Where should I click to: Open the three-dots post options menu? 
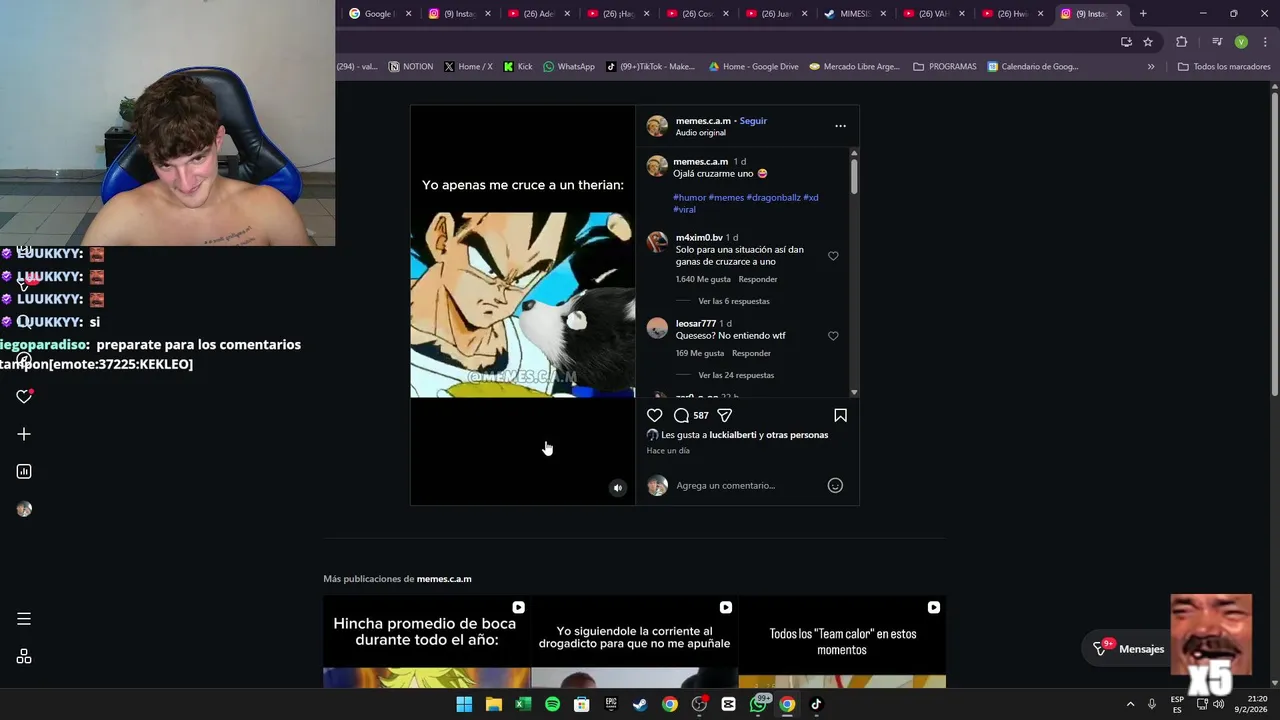pyautogui.click(x=840, y=126)
